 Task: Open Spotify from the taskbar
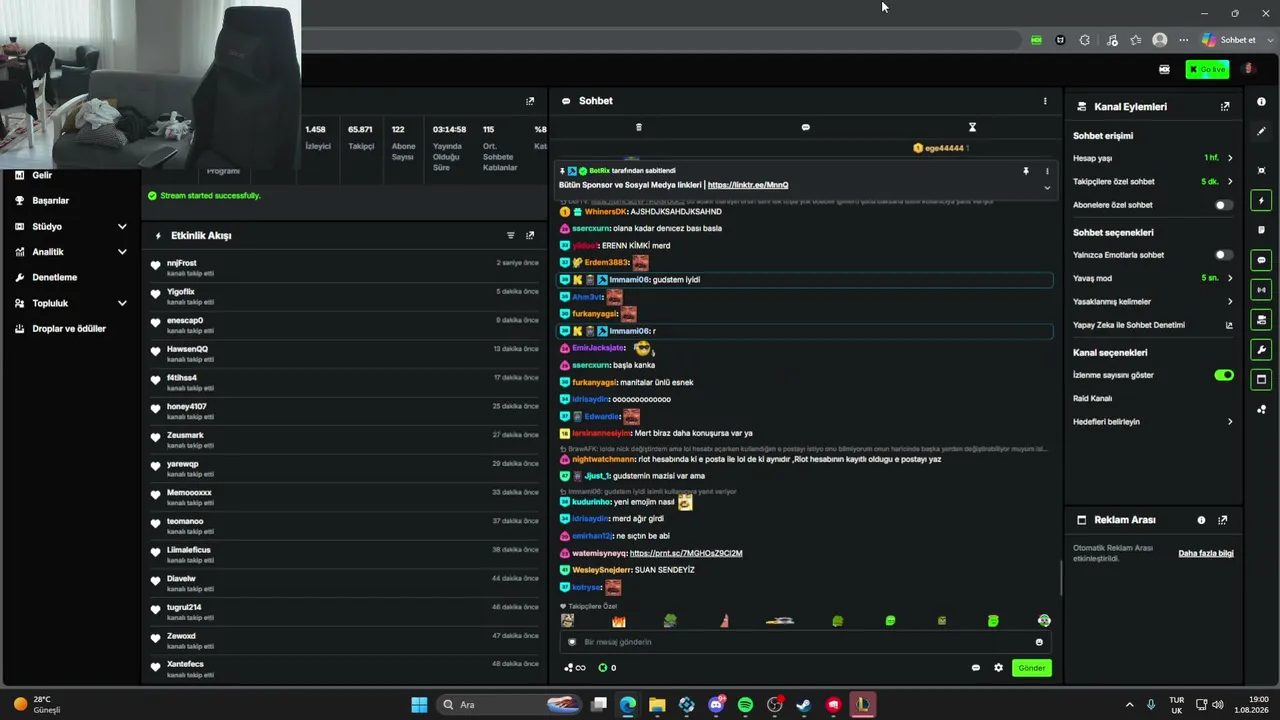pyautogui.click(x=745, y=705)
